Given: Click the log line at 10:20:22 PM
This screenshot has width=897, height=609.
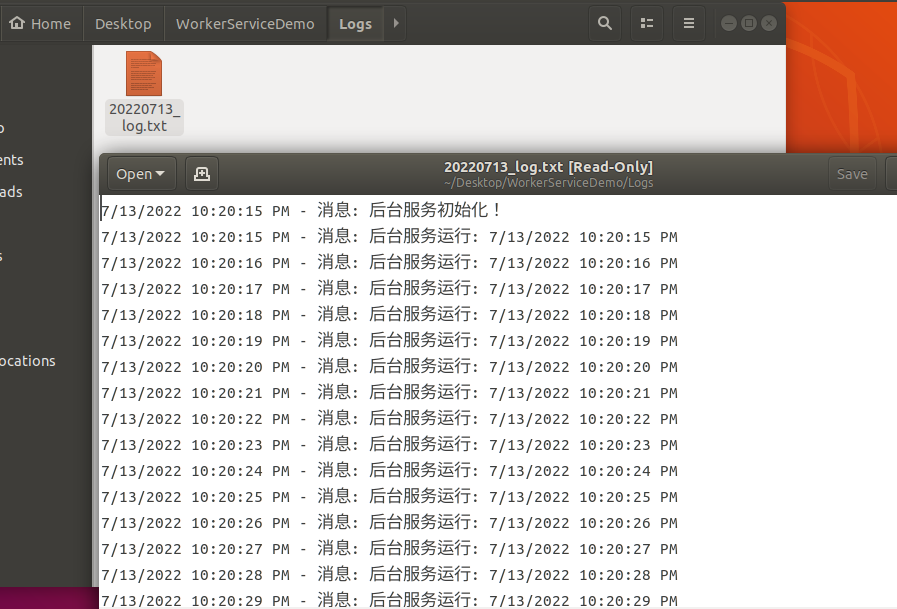Looking at the screenshot, I should [389, 419].
